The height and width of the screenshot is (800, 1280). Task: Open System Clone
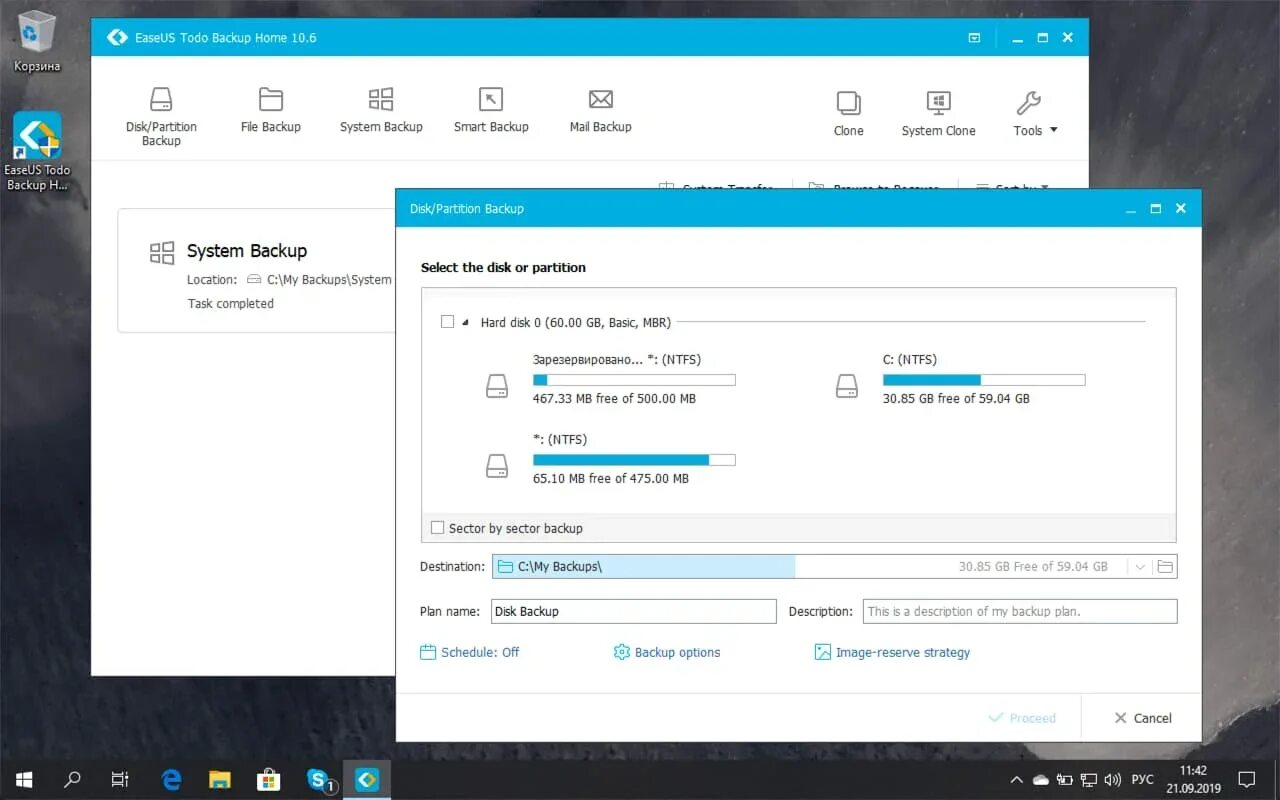pyautogui.click(x=938, y=110)
